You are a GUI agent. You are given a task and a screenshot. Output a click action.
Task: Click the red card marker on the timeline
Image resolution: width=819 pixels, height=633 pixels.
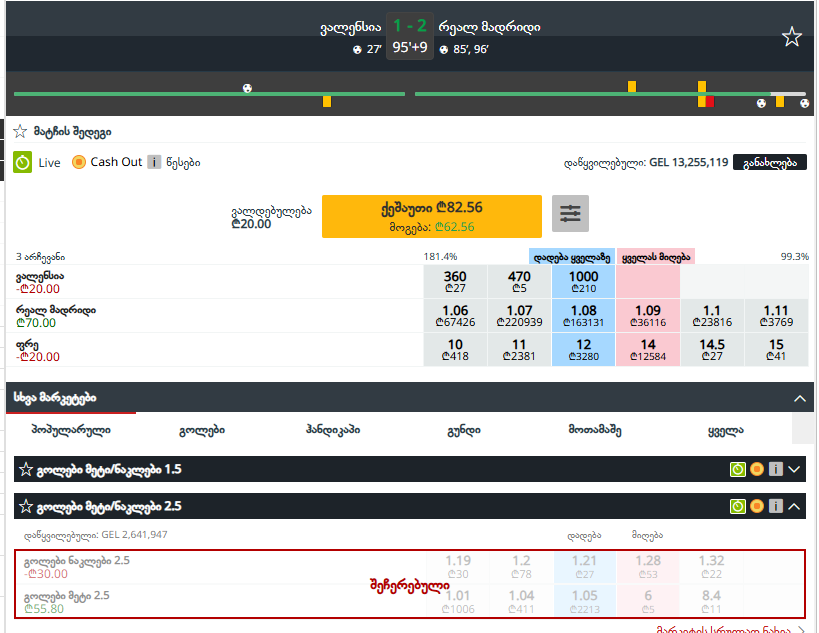click(710, 101)
